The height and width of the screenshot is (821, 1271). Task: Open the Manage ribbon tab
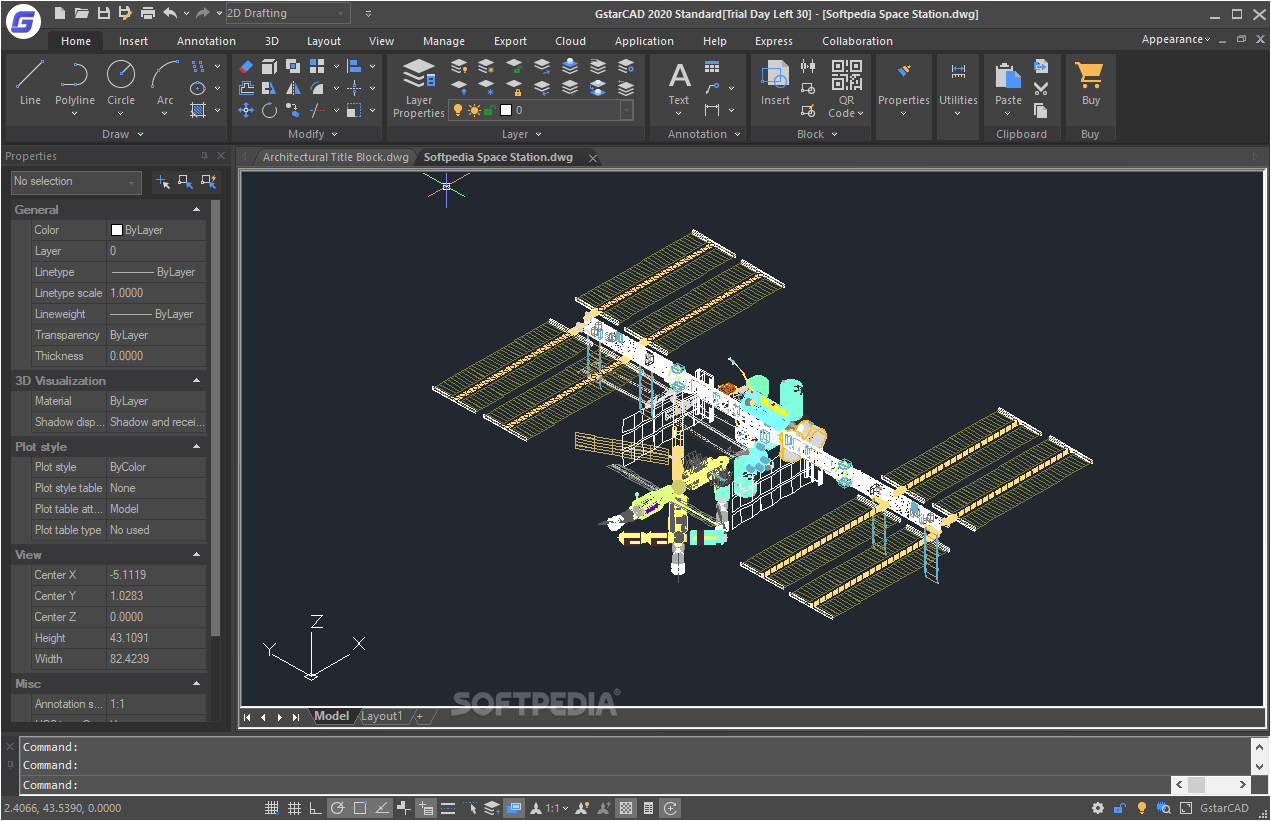[444, 41]
